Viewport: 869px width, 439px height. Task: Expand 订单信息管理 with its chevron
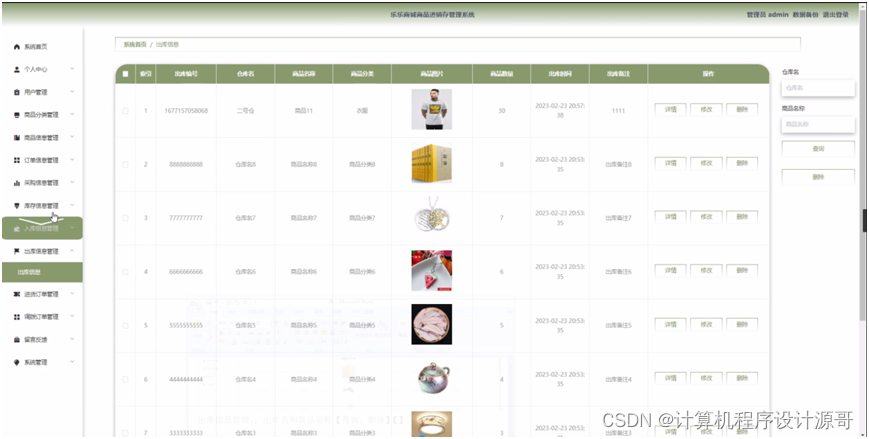[x=72, y=160]
